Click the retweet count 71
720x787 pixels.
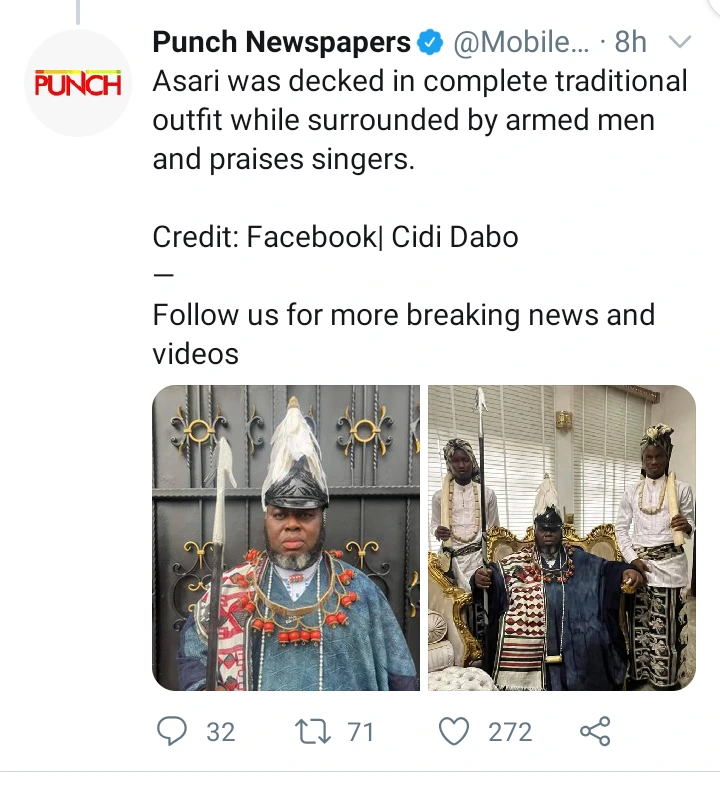[x=359, y=732]
